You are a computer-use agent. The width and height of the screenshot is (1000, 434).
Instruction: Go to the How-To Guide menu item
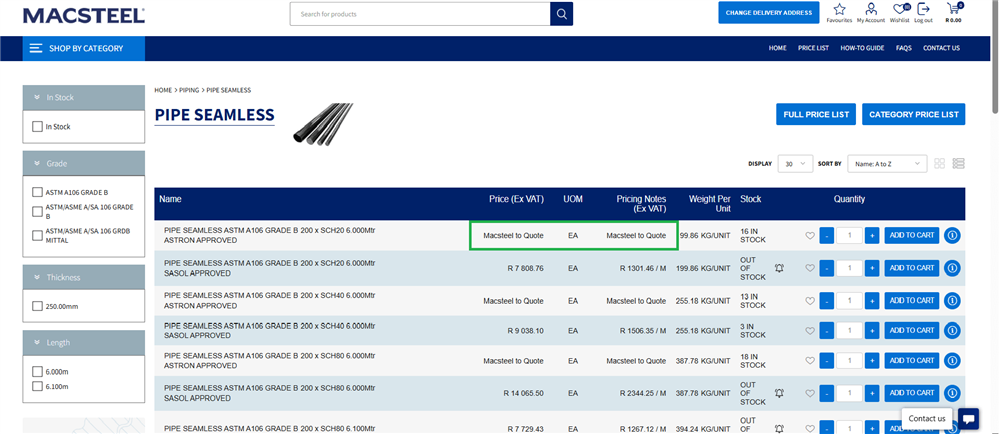coord(861,48)
